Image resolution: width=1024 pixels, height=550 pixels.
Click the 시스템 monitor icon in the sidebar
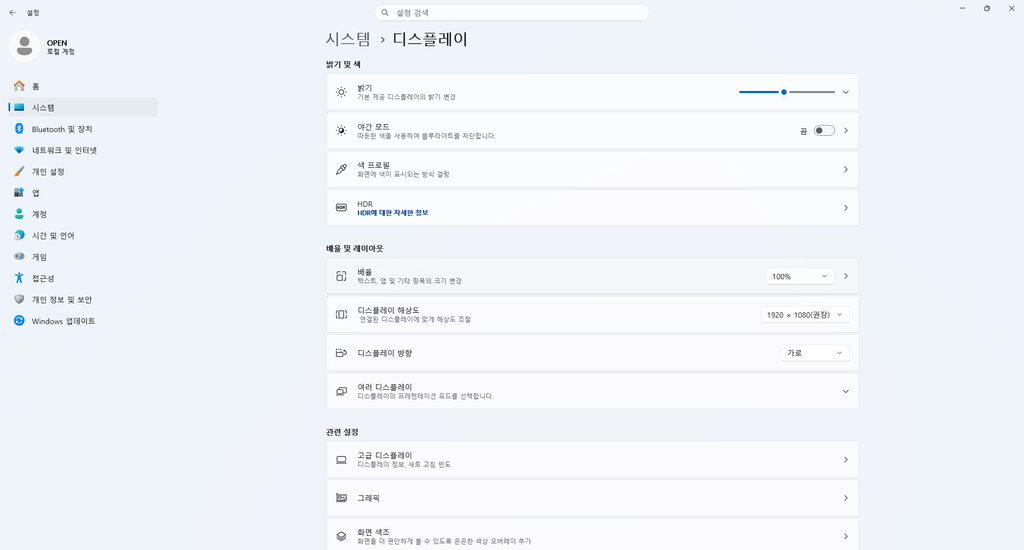pos(19,107)
